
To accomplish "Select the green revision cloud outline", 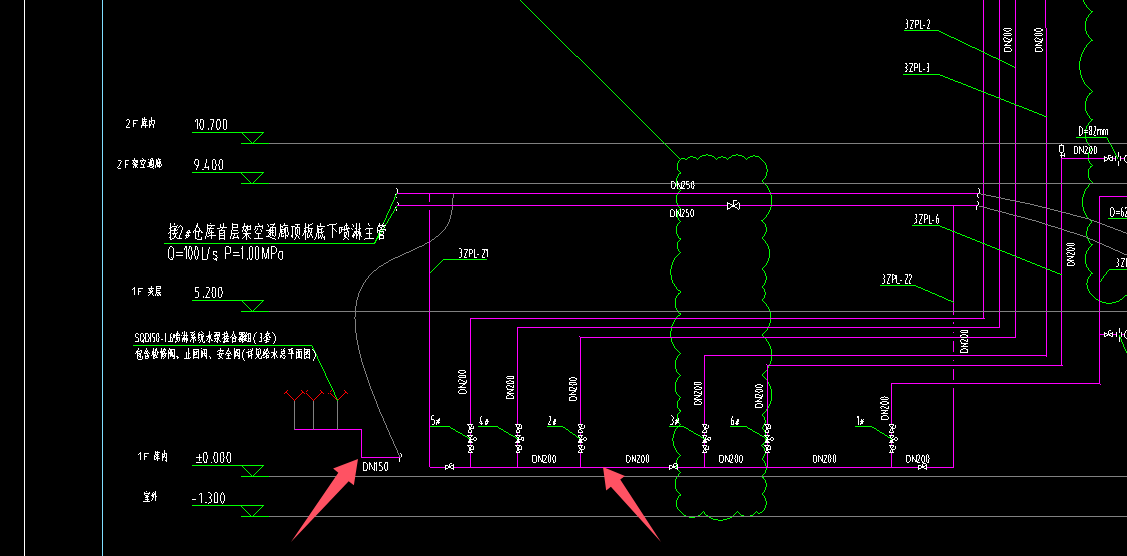I will click(721, 336).
